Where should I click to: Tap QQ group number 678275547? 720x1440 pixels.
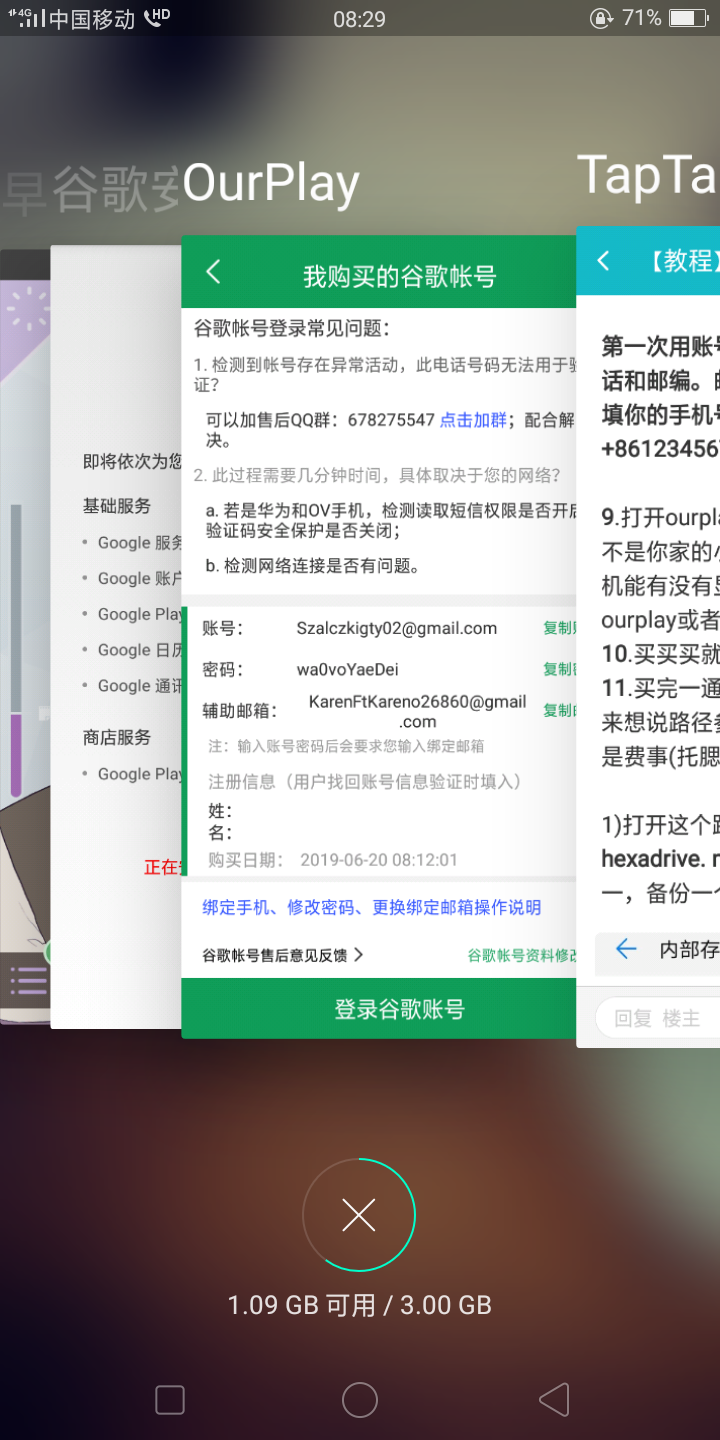(x=391, y=420)
